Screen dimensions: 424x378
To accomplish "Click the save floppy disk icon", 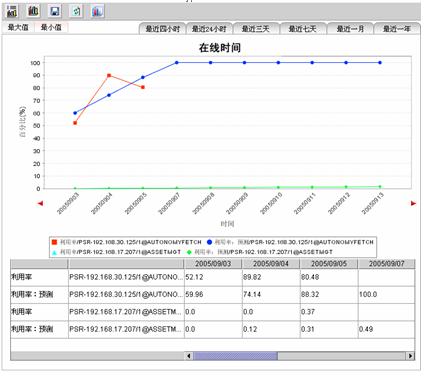I will (x=55, y=11).
